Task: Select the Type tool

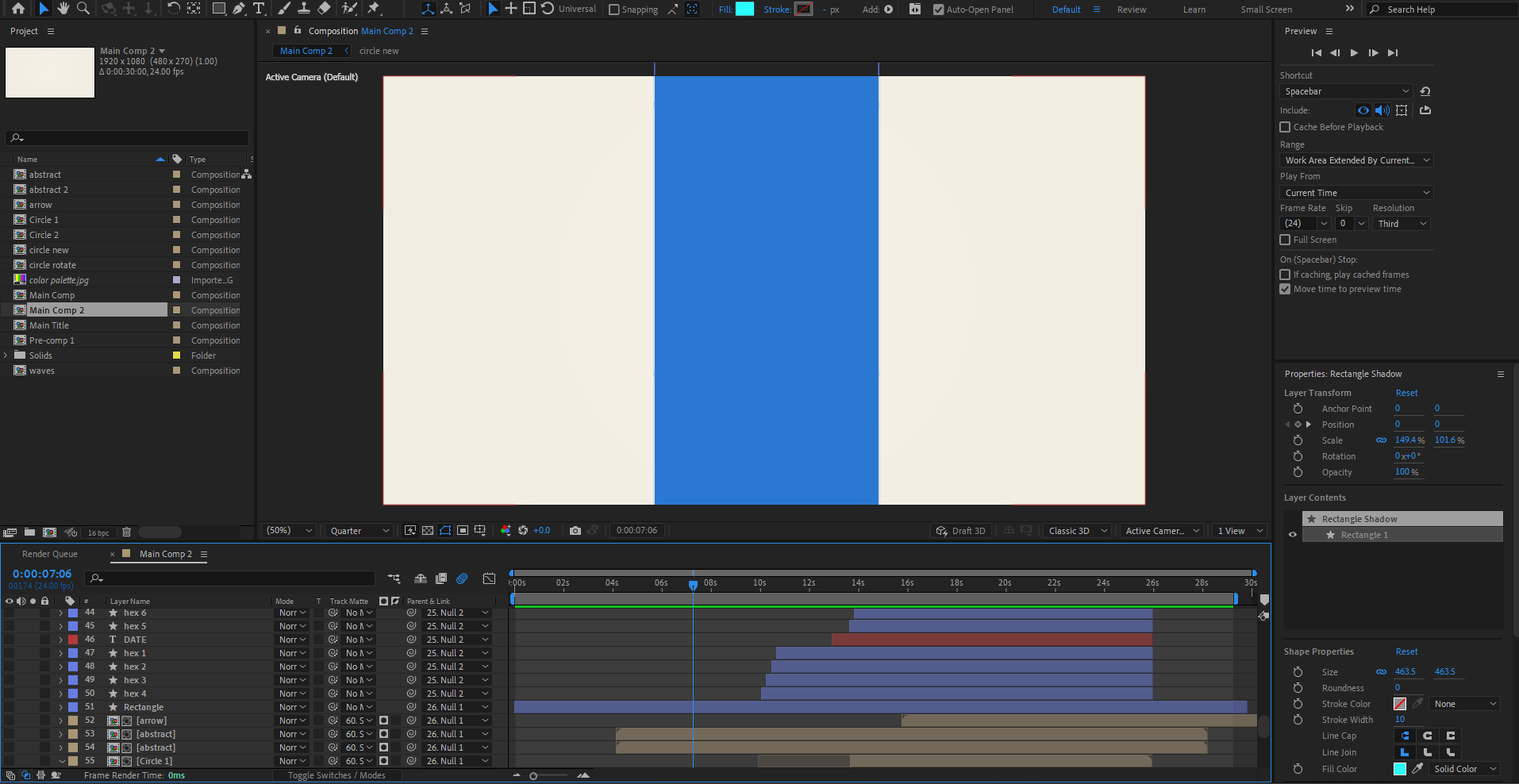Action: [x=259, y=9]
